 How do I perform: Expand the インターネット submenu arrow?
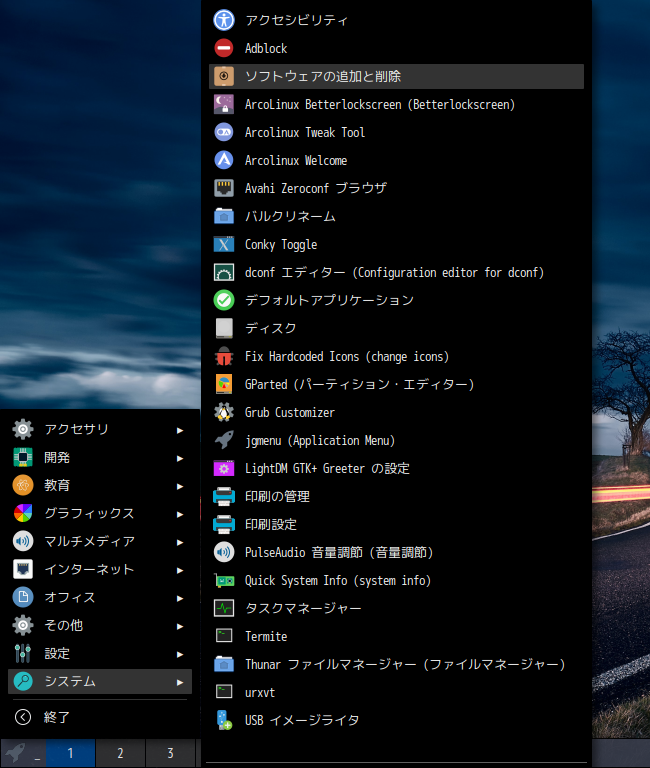[180, 570]
